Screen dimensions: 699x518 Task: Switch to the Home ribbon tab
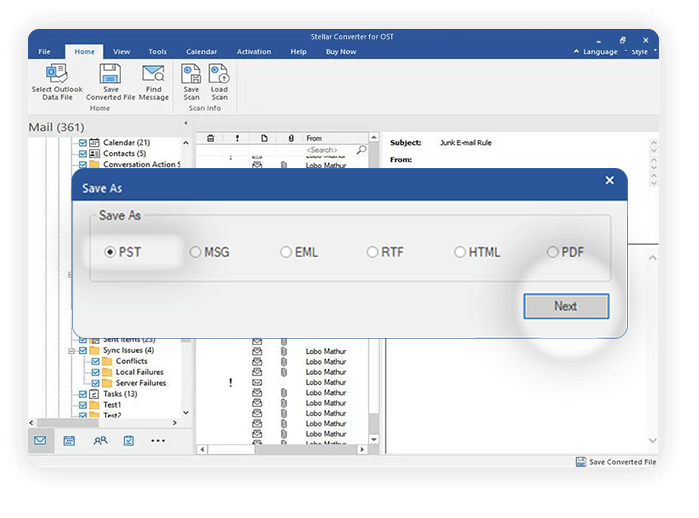click(x=84, y=52)
